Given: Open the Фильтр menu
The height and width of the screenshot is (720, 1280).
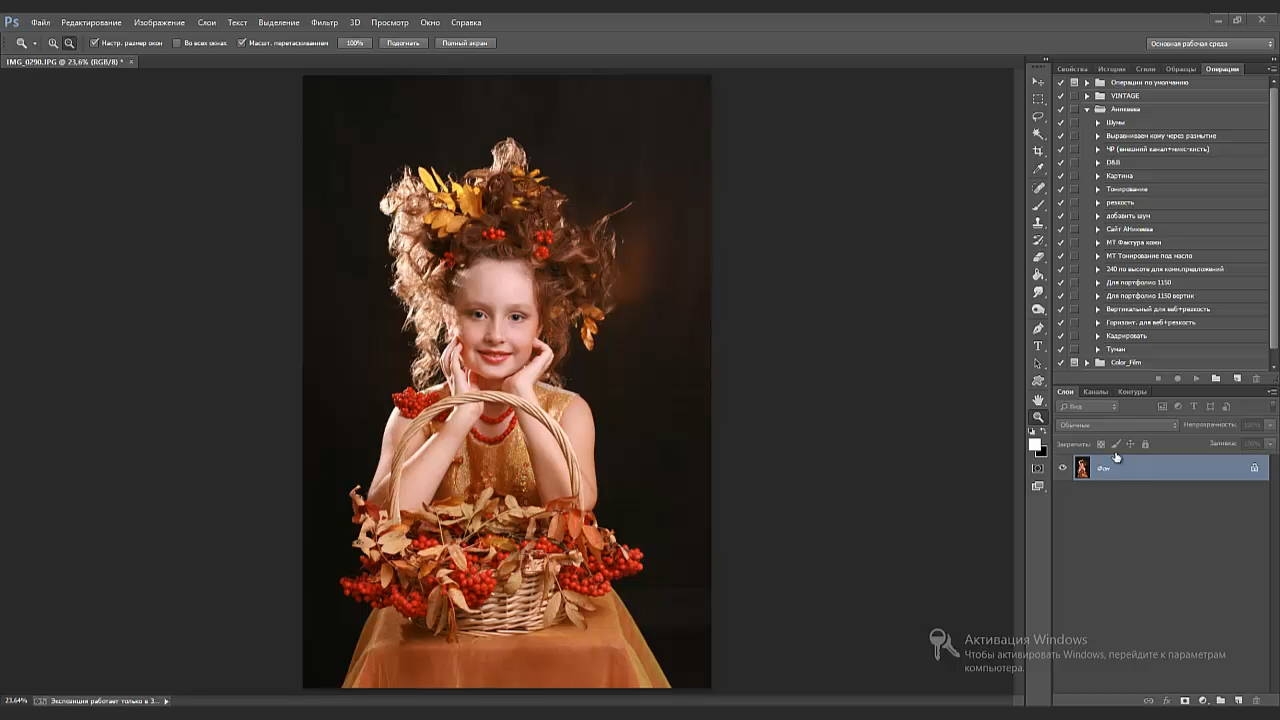Looking at the screenshot, I should (x=324, y=22).
